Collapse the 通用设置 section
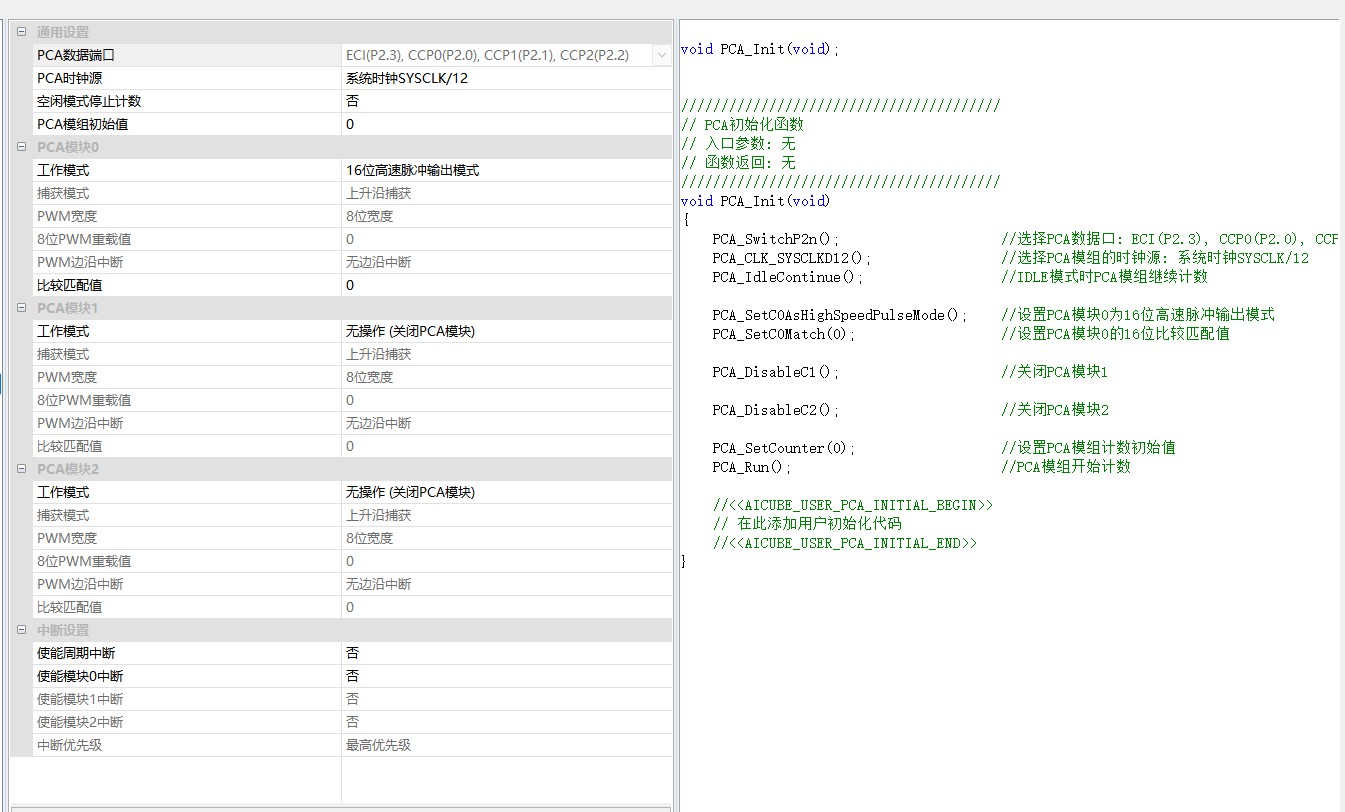Viewport: 1345px width, 812px height. (x=22, y=32)
